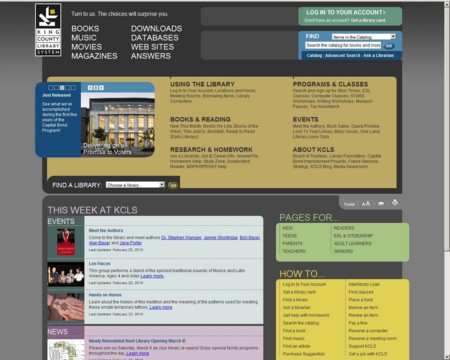This screenshot has height=360, width=450.
Task: Click the READERS link in Pages For
Action: pyautogui.click(x=344, y=228)
